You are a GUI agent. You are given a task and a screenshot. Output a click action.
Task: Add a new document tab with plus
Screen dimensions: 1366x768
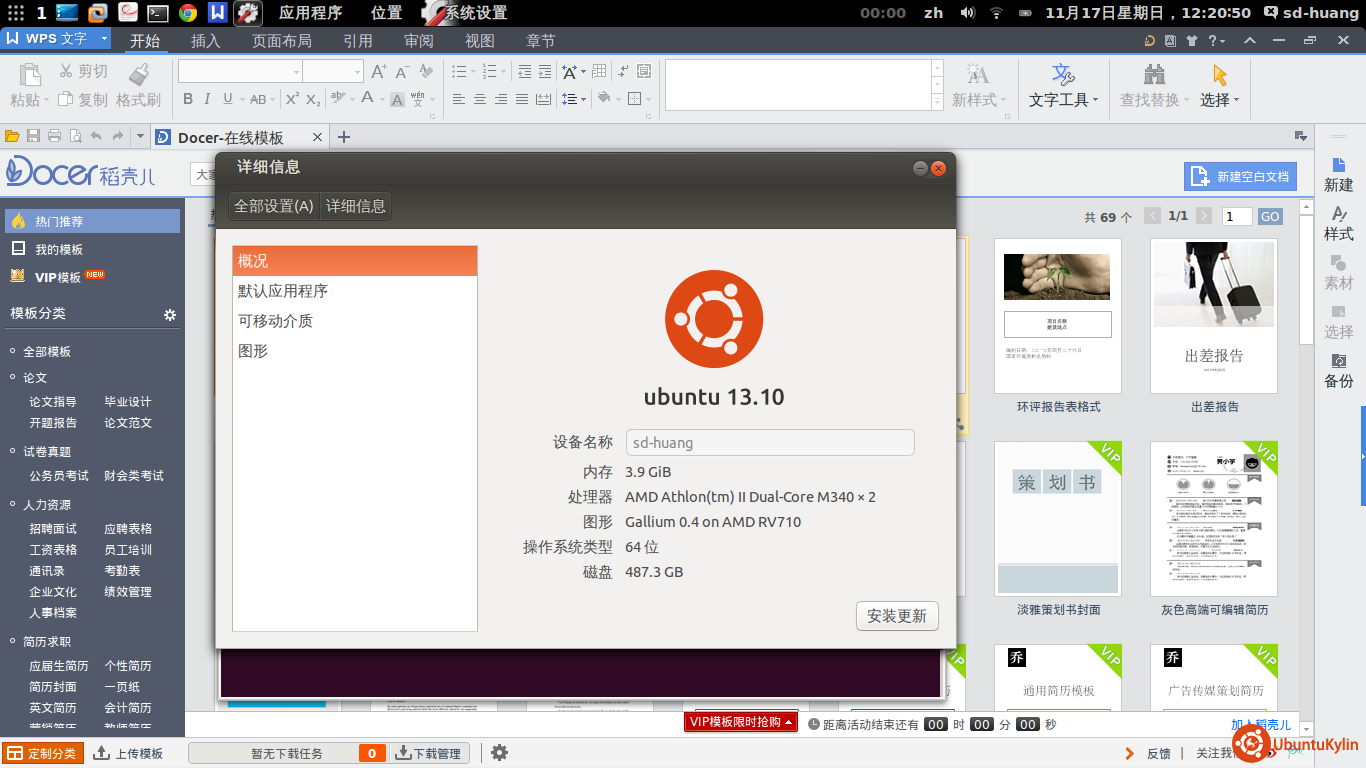(x=344, y=137)
